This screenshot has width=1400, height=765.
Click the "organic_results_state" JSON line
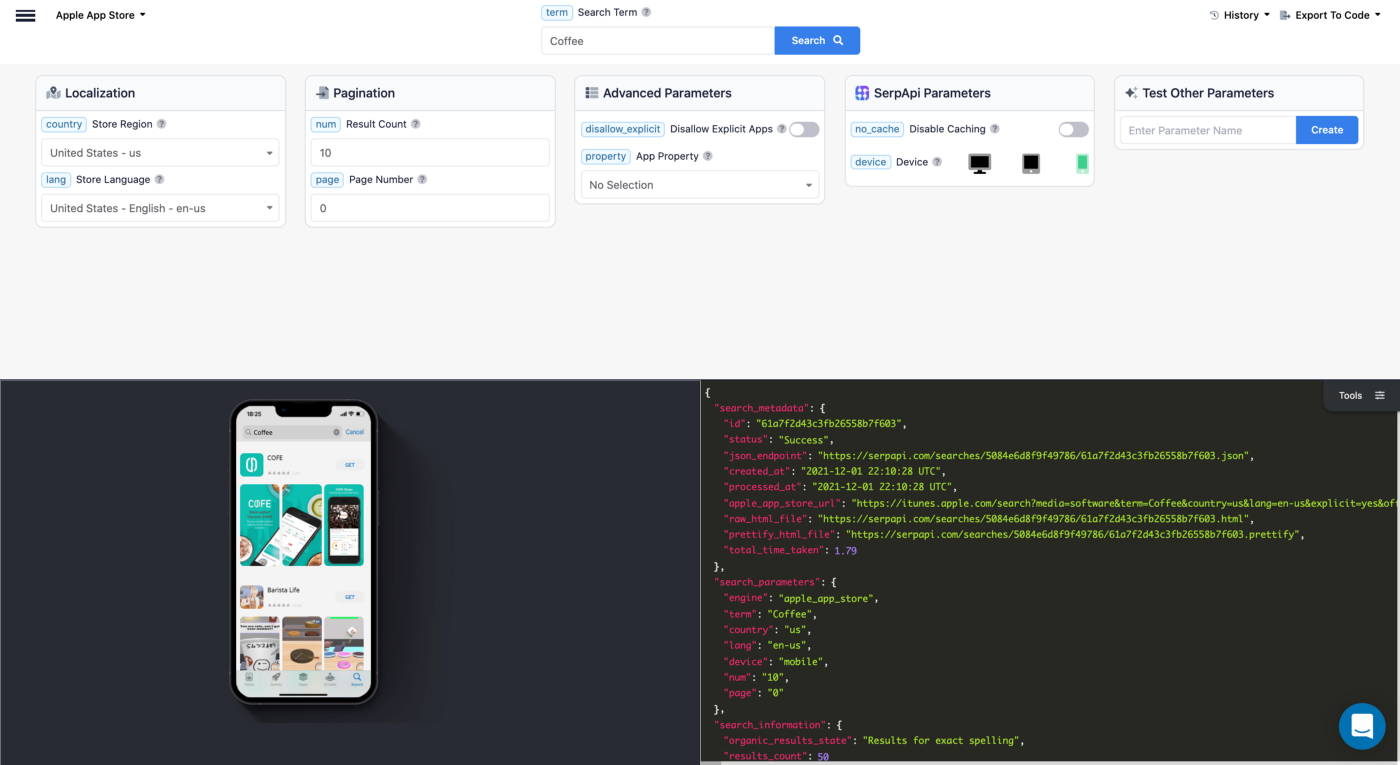(x=875, y=741)
